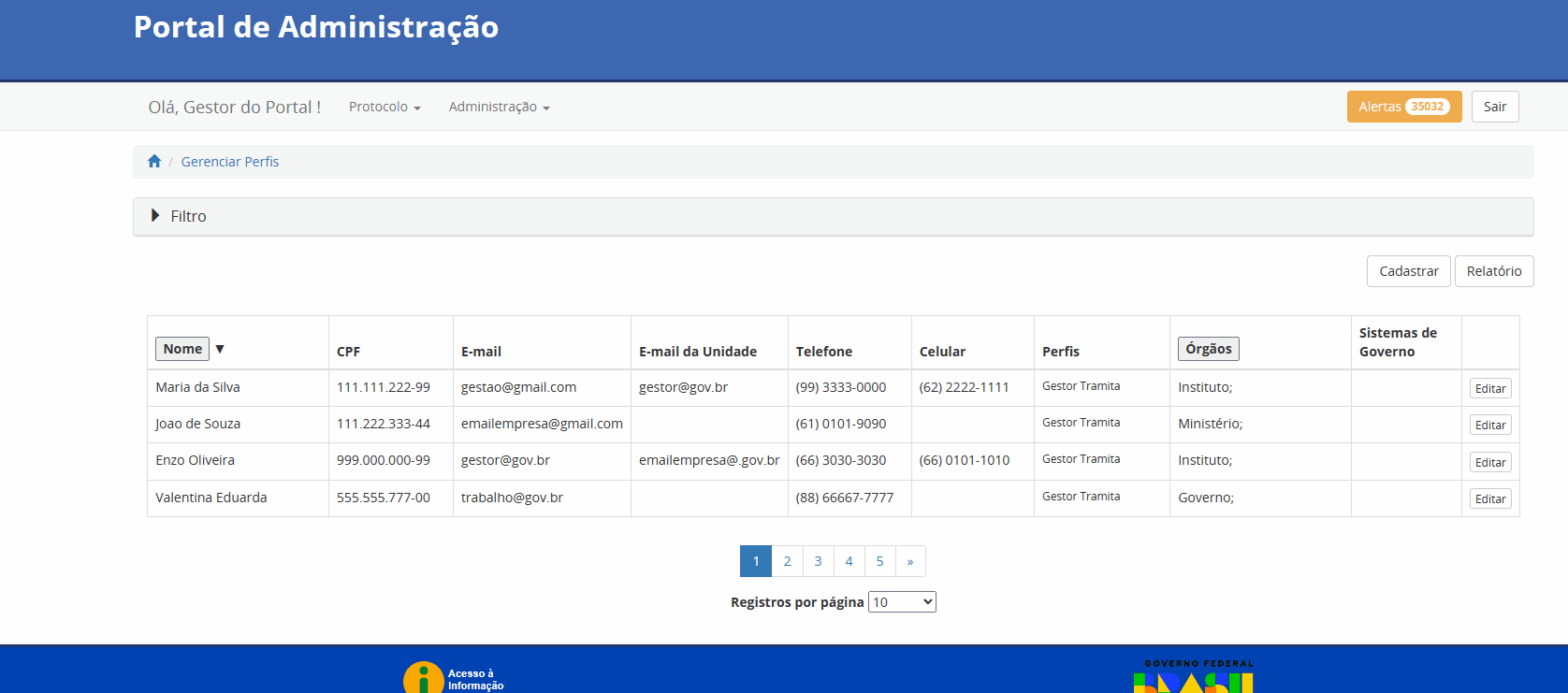Click the Cadastrar button

pyautogui.click(x=1409, y=271)
